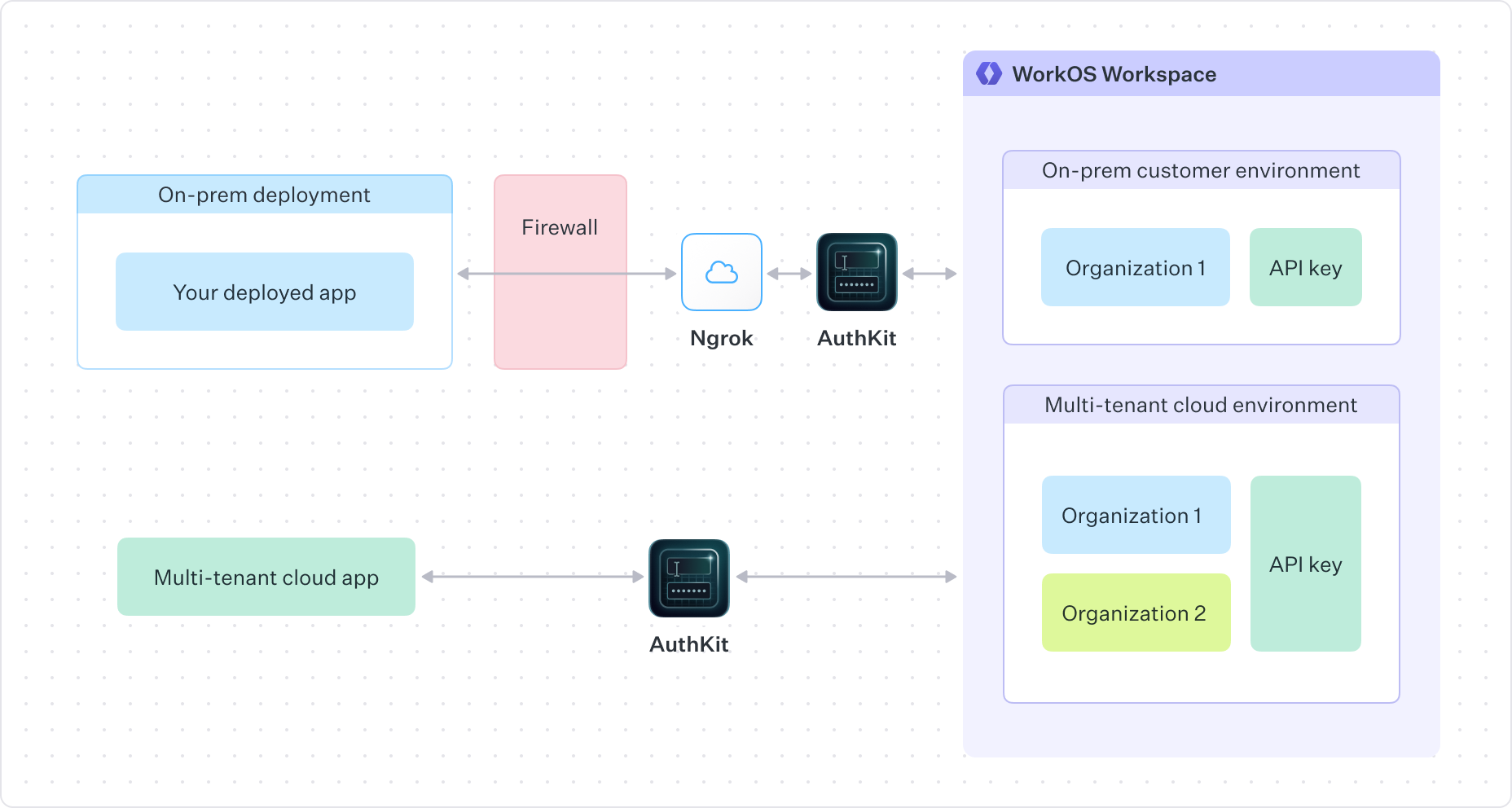Viewport: 1512px width, 808px height.
Task: Select Organization 2 in multi-tenant environment
Action: click(1136, 613)
